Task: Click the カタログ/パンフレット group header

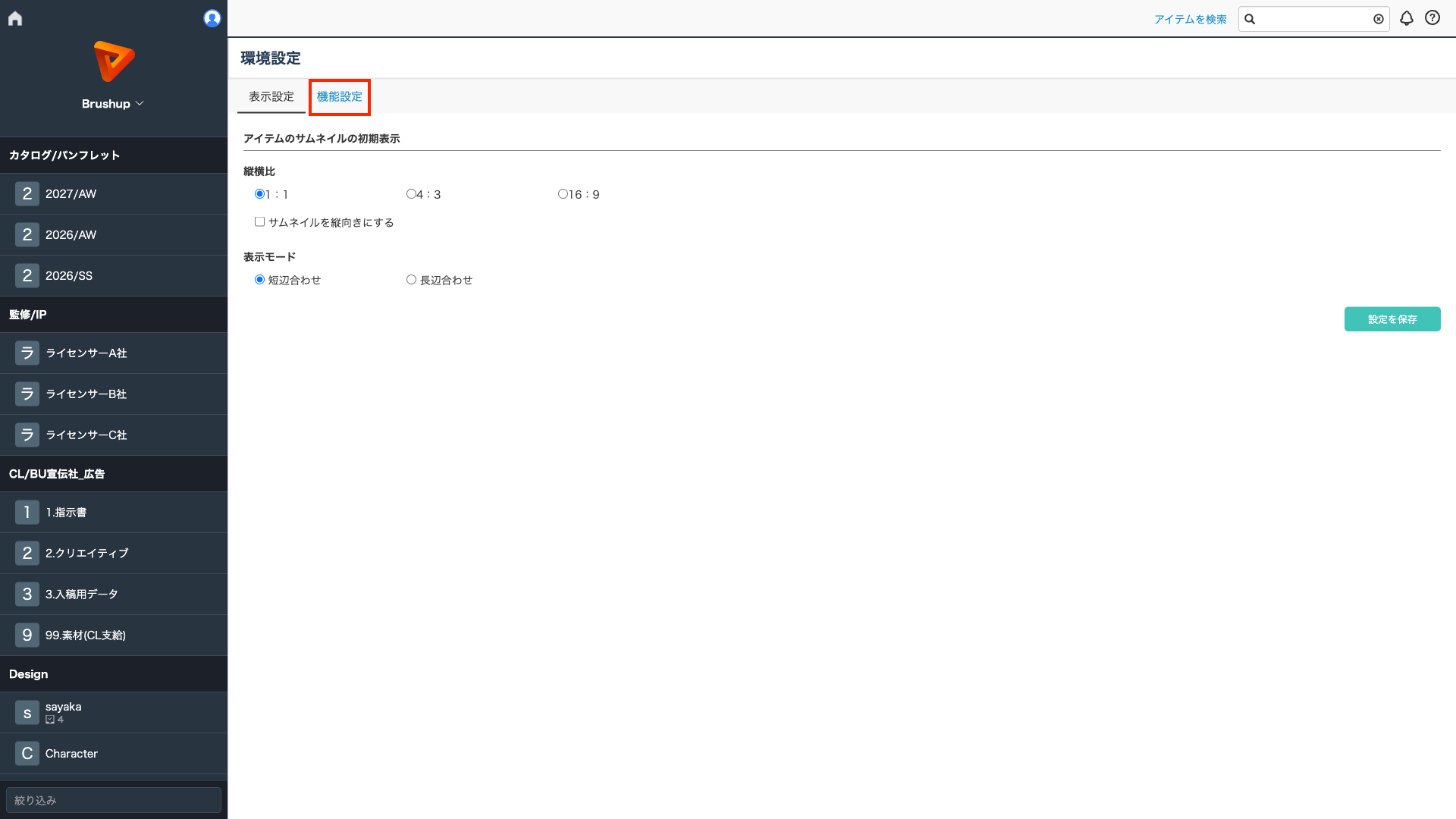Action: tap(114, 155)
